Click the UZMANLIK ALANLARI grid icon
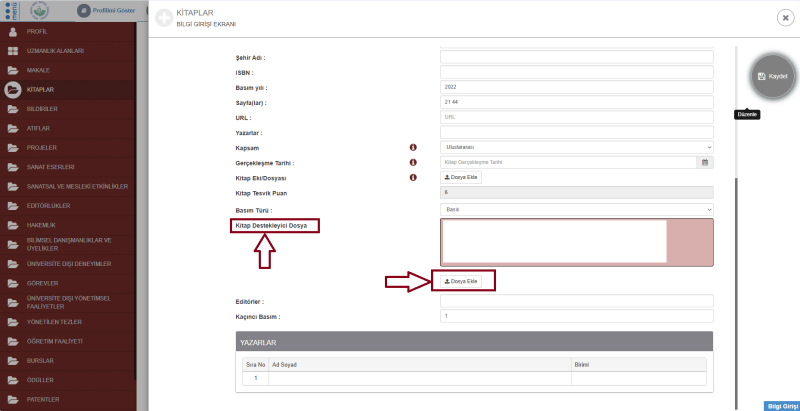The height and width of the screenshot is (411, 800). [13, 51]
